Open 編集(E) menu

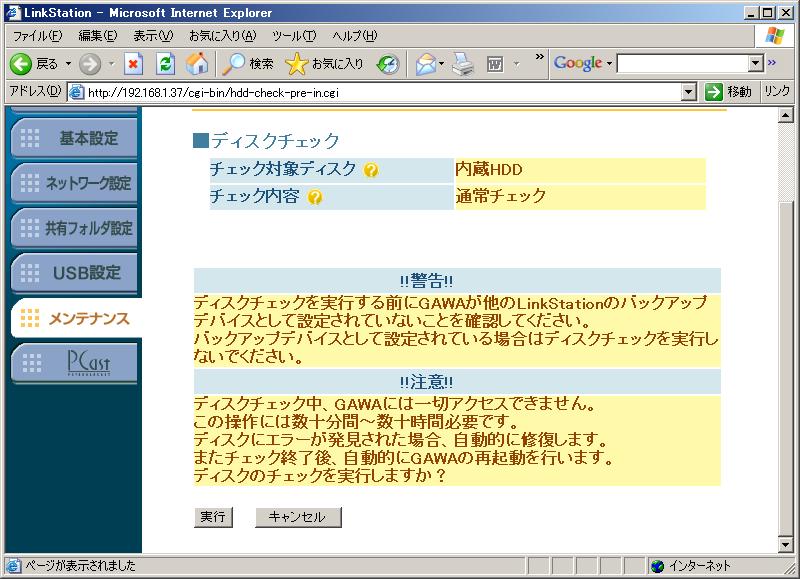[x=97, y=36]
